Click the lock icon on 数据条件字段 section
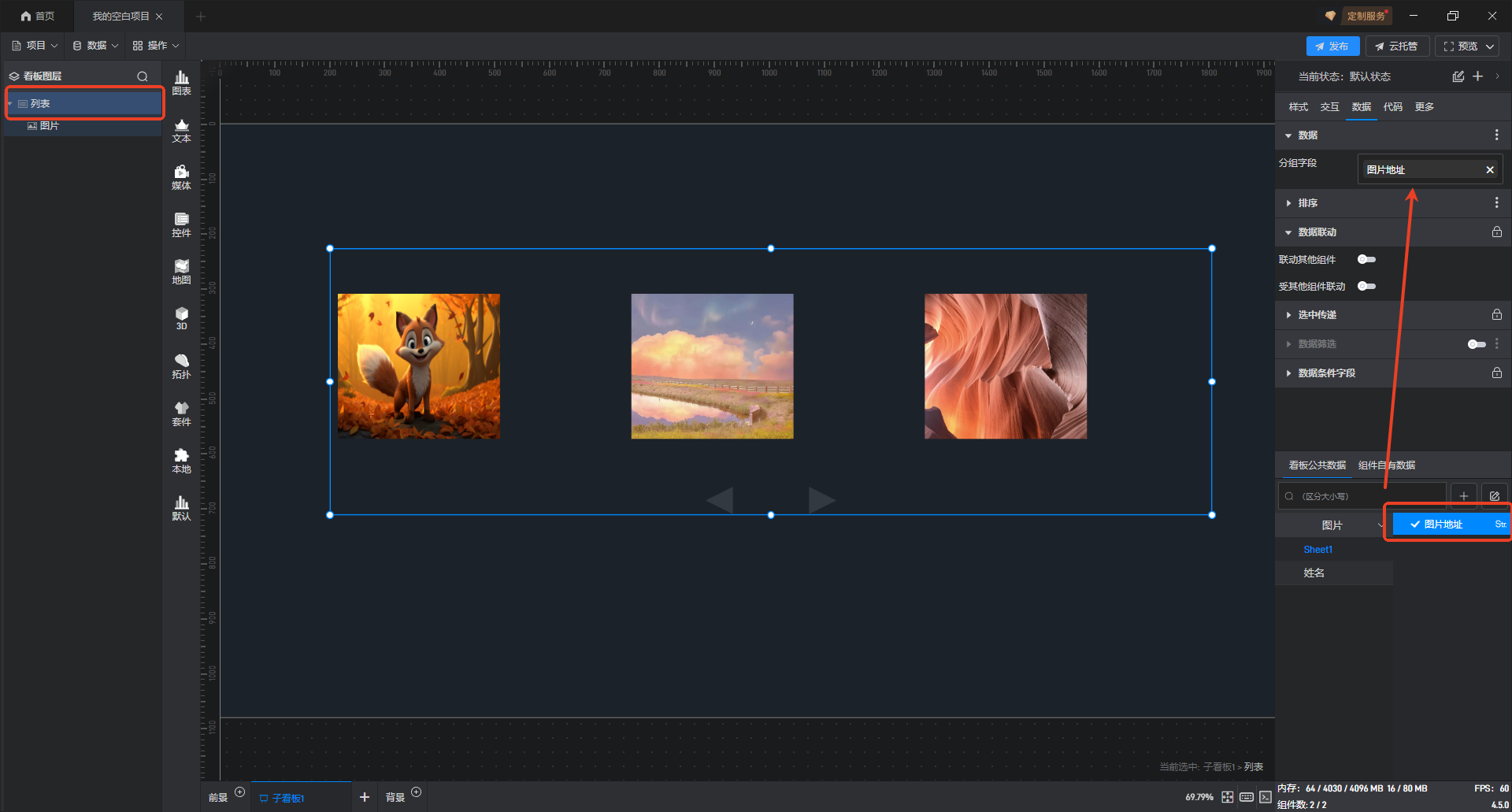1512x812 pixels. [1496, 373]
